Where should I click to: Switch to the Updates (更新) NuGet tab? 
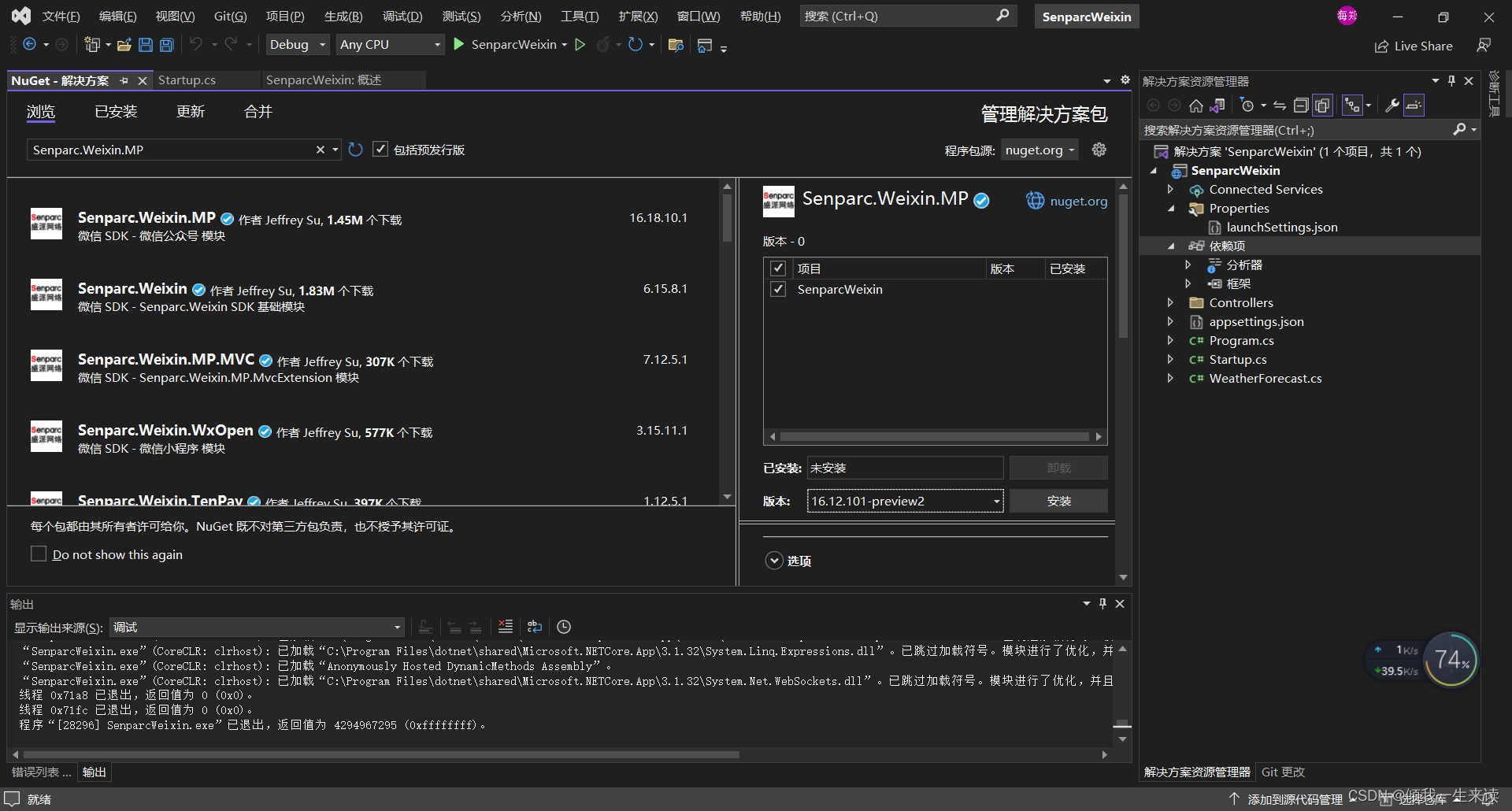click(x=191, y=112)
